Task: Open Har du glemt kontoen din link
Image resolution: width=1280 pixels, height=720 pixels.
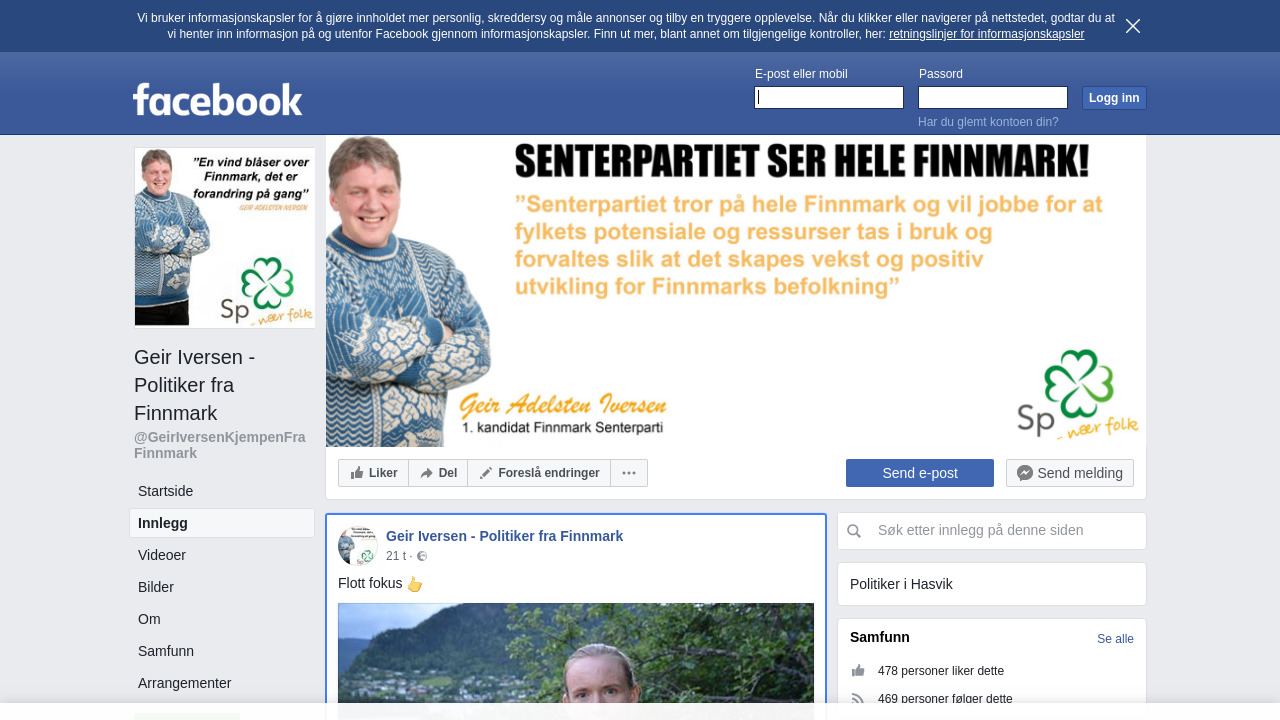Action: [988, 122]
